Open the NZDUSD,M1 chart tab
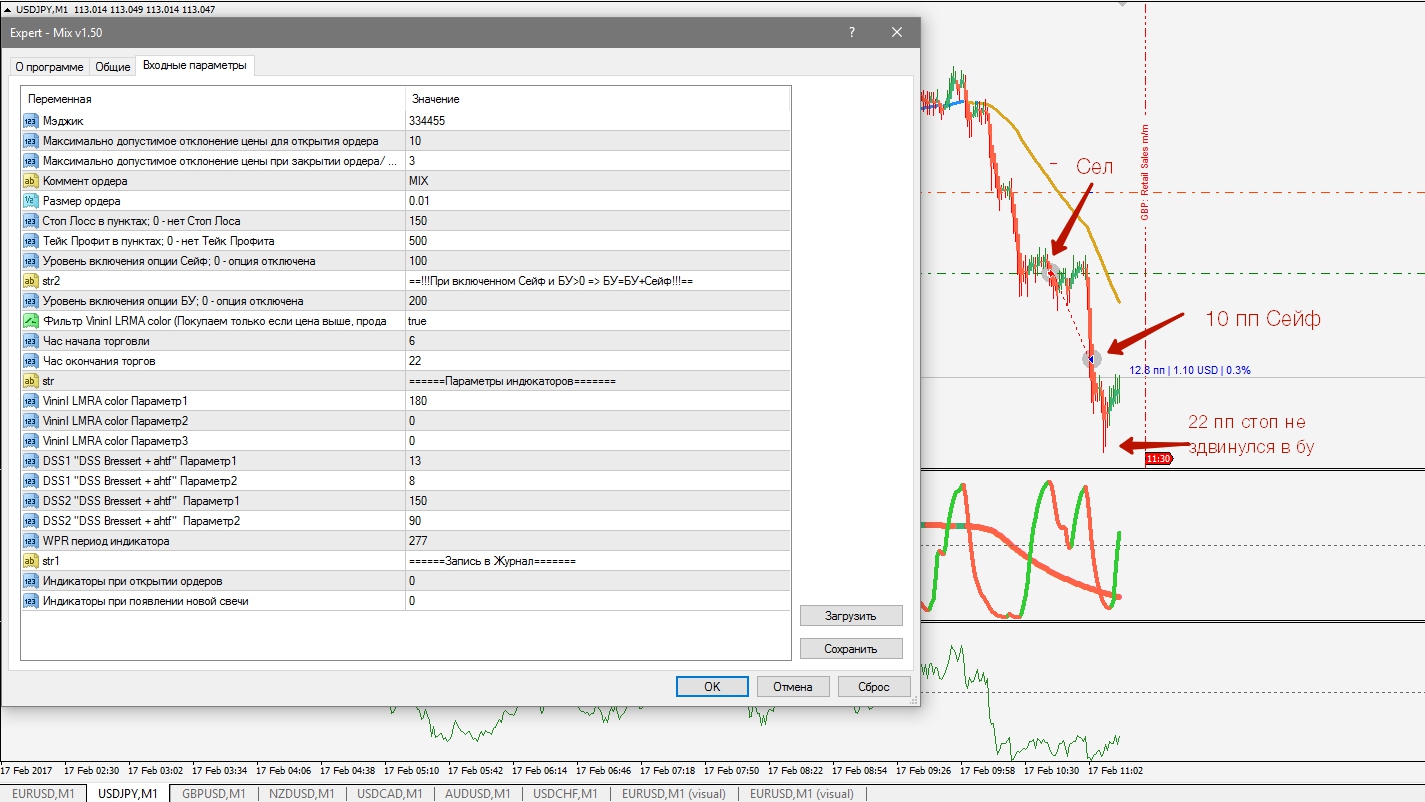The width and height of the screenshot is (1425, 802). tap(301, 794)
